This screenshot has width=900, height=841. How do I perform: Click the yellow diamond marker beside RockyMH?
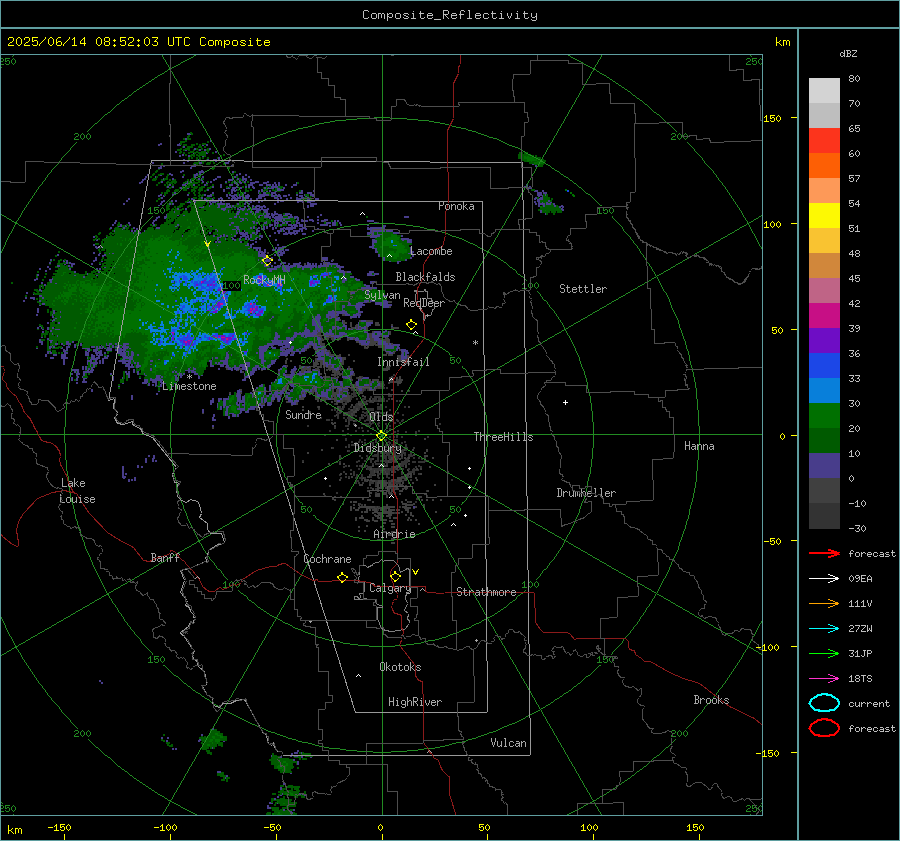tap(267, 261)
